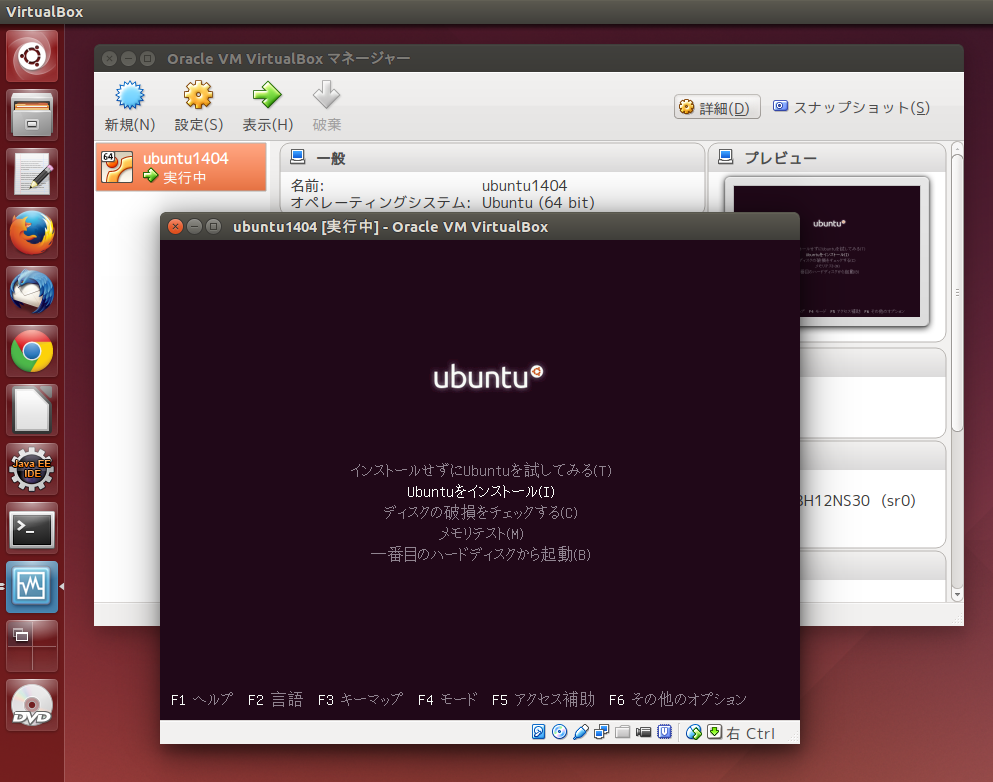Open the Terminal launcher icon
The height and width of the screenshot is (782, 993).
pos(32,528)
